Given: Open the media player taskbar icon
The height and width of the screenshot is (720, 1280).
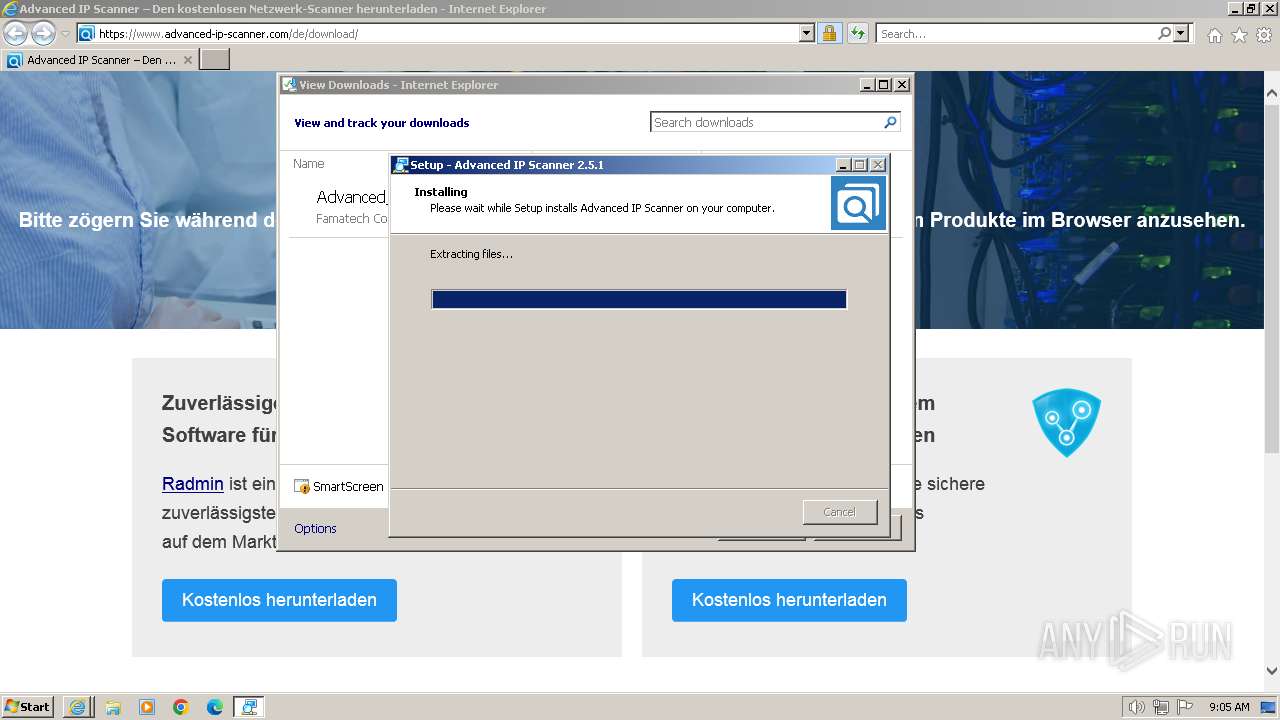Looking at the screenshot, I should tap(147, 707).
